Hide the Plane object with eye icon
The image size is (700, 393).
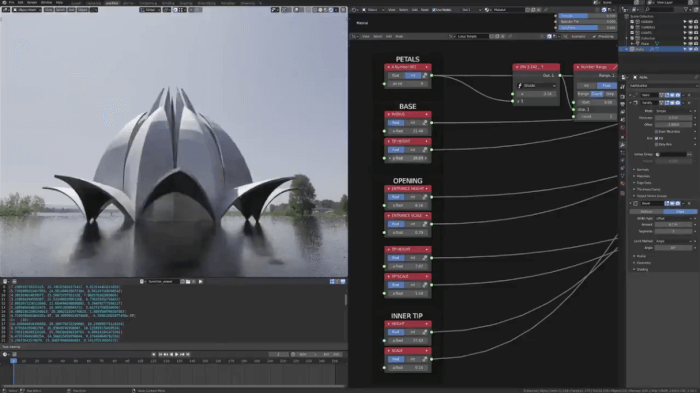click(x=691, y=44)
